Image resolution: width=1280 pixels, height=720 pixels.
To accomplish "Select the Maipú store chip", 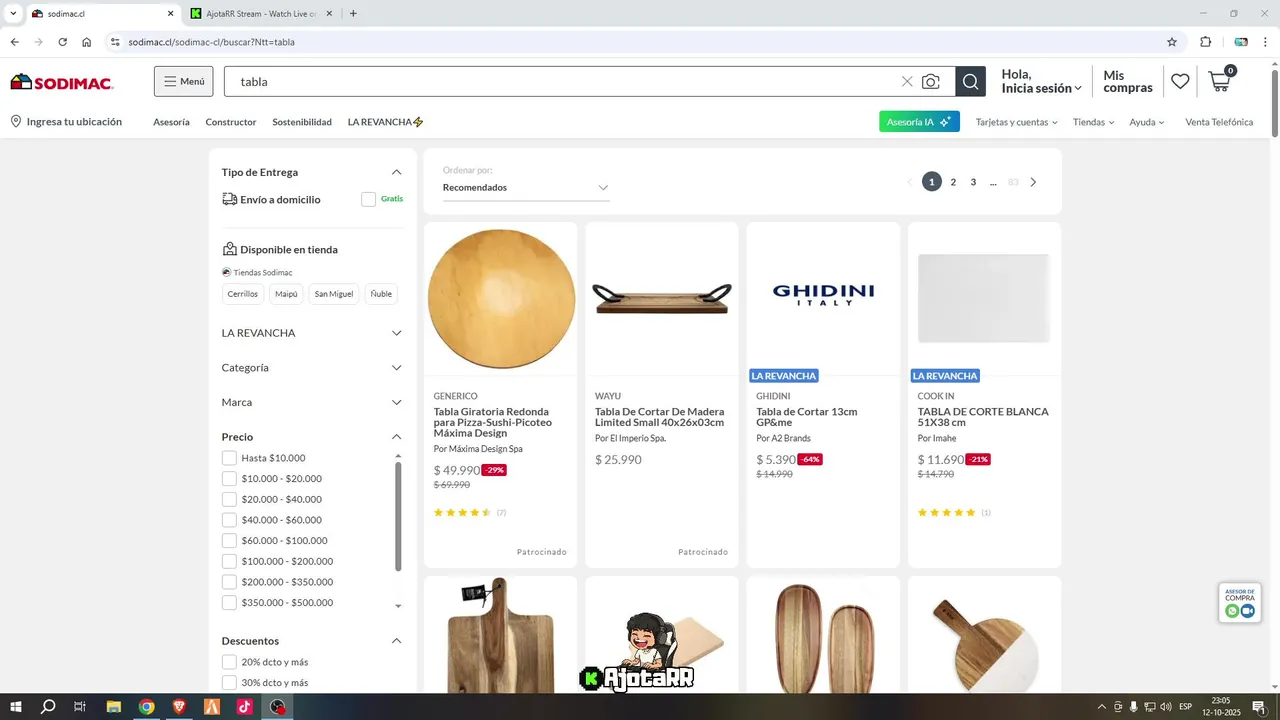I will click(287, 294).
